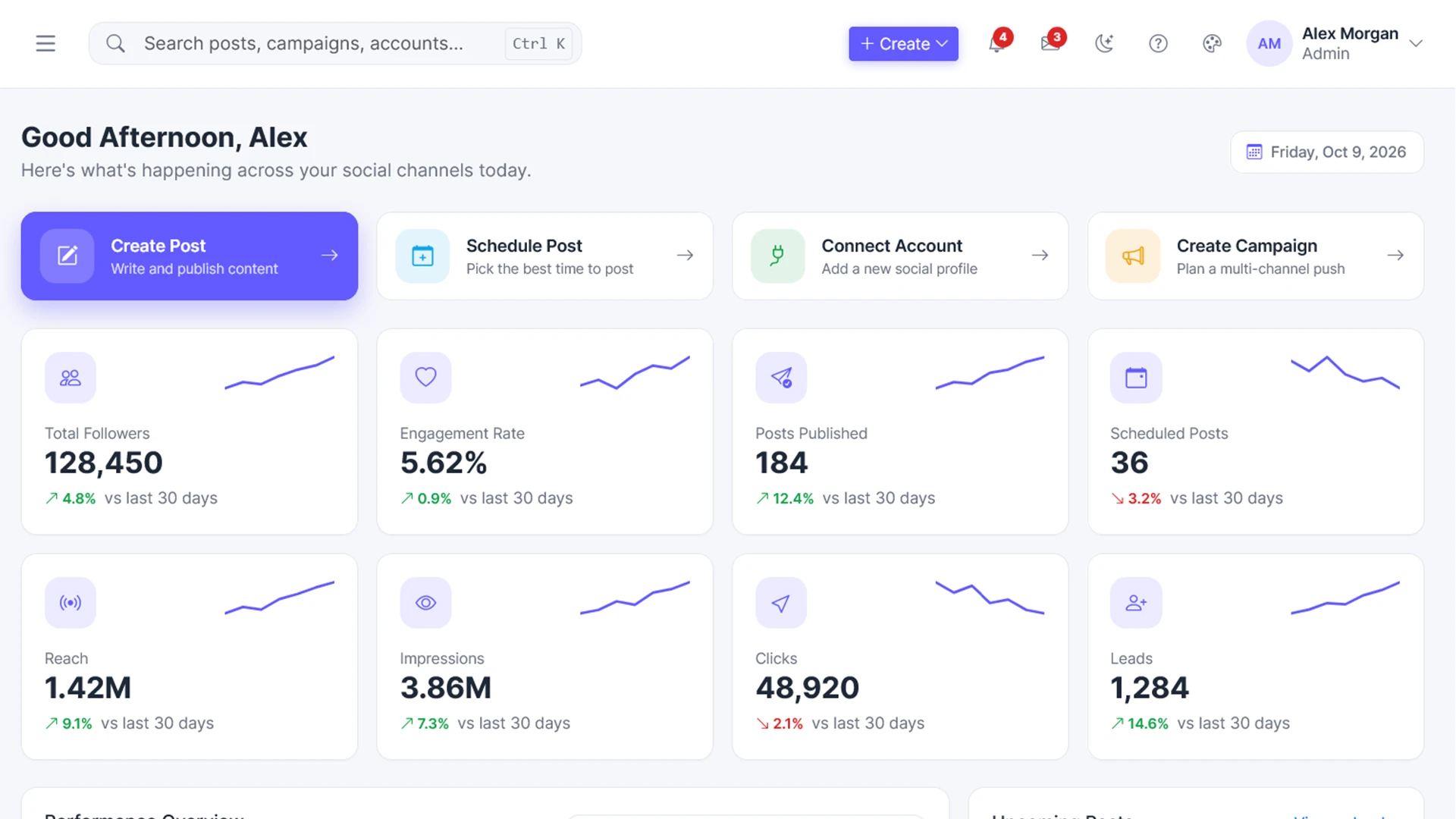Screen dimensions: 1456x819
Task: Open the Create dropdown button
Action: (903, 43)
